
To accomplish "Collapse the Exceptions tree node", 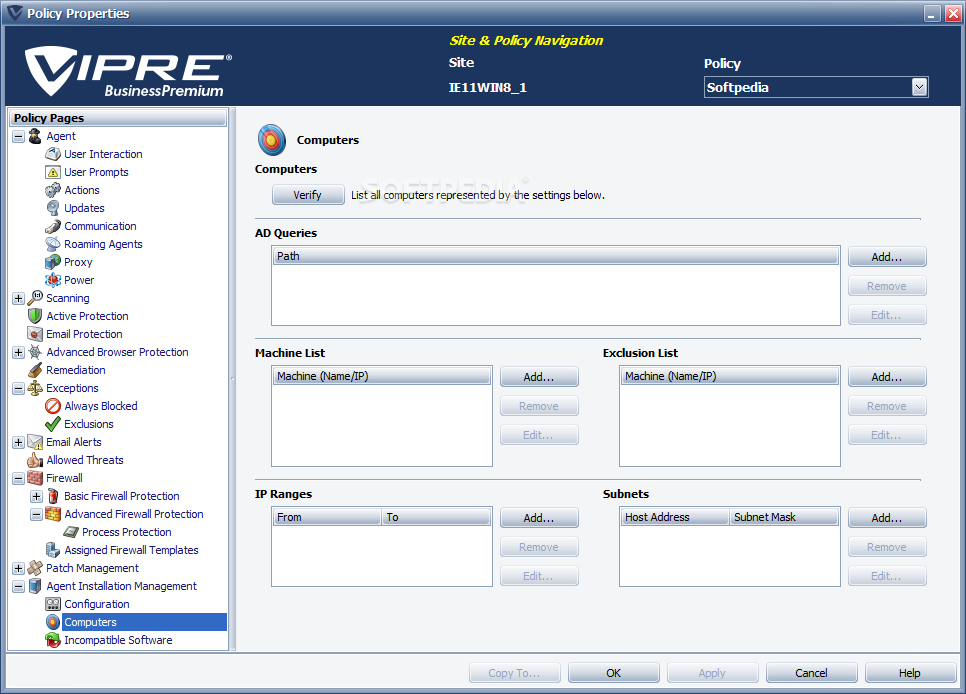I will (18, 388).
